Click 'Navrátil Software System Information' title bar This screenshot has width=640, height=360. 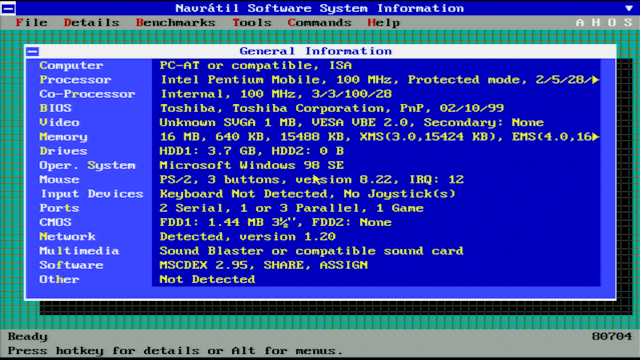[320, 8]
